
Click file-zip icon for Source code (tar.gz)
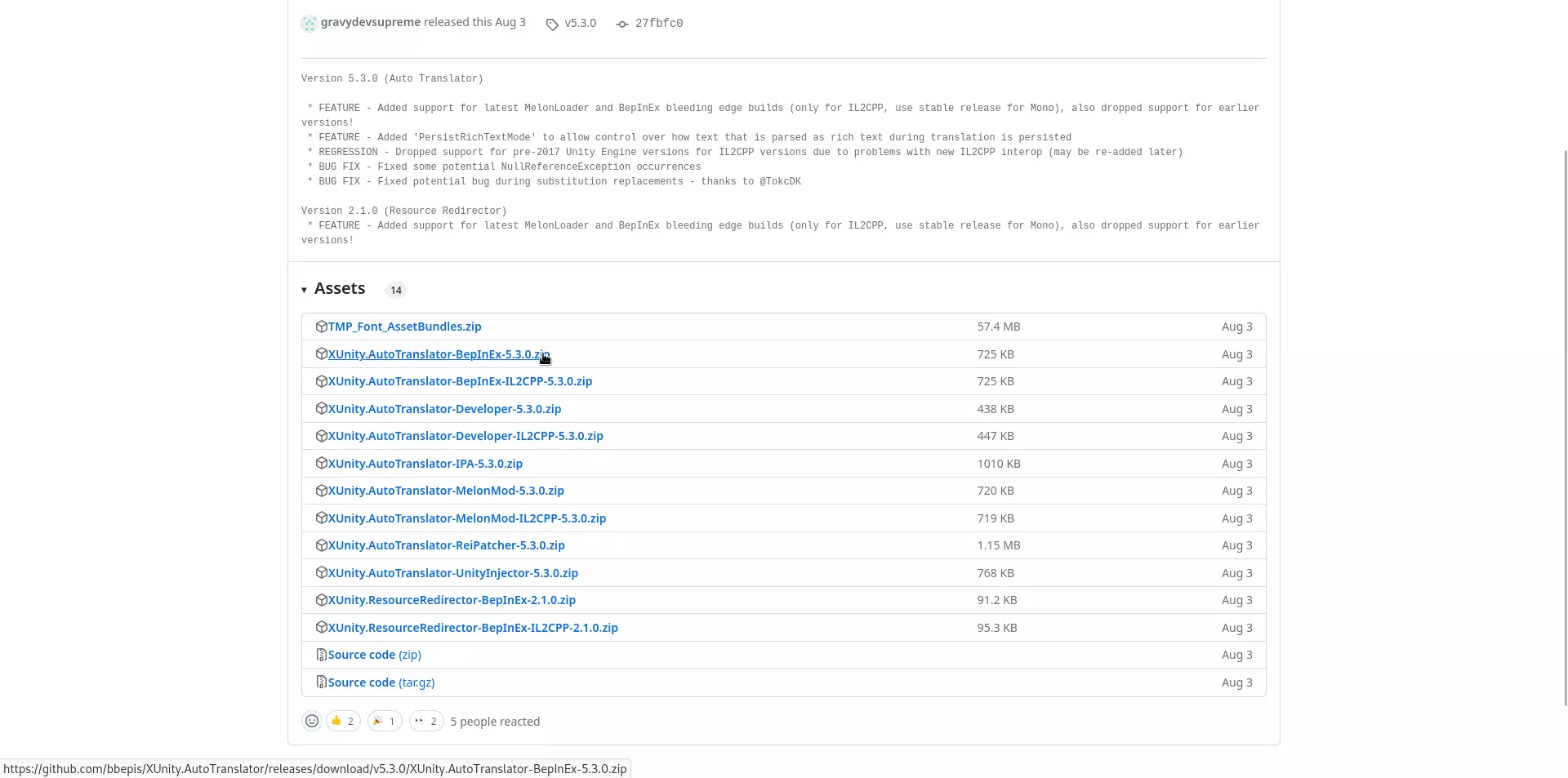click(x=322, y=682)
